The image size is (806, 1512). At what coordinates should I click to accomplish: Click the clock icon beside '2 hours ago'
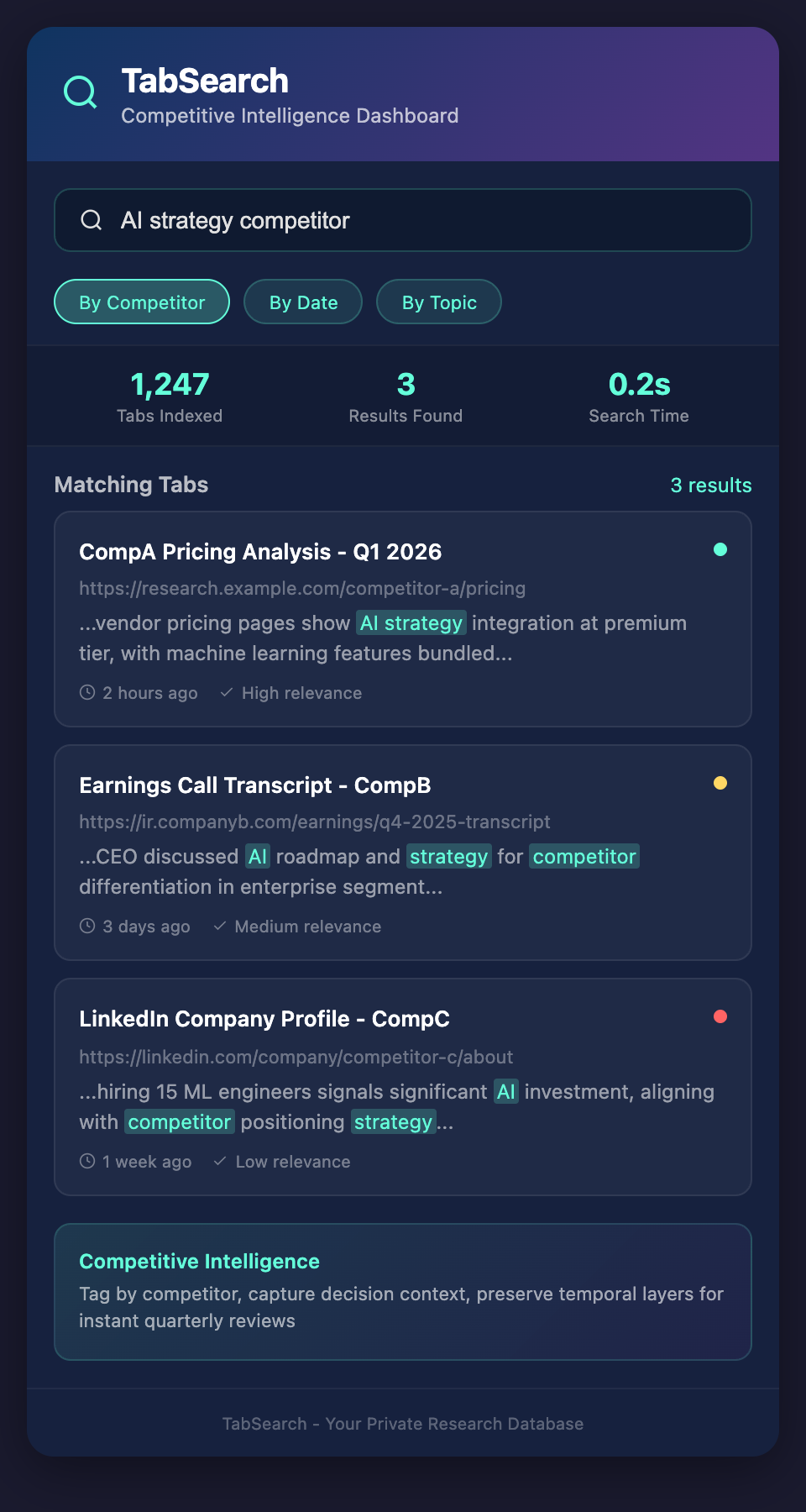tap(87, 693)
